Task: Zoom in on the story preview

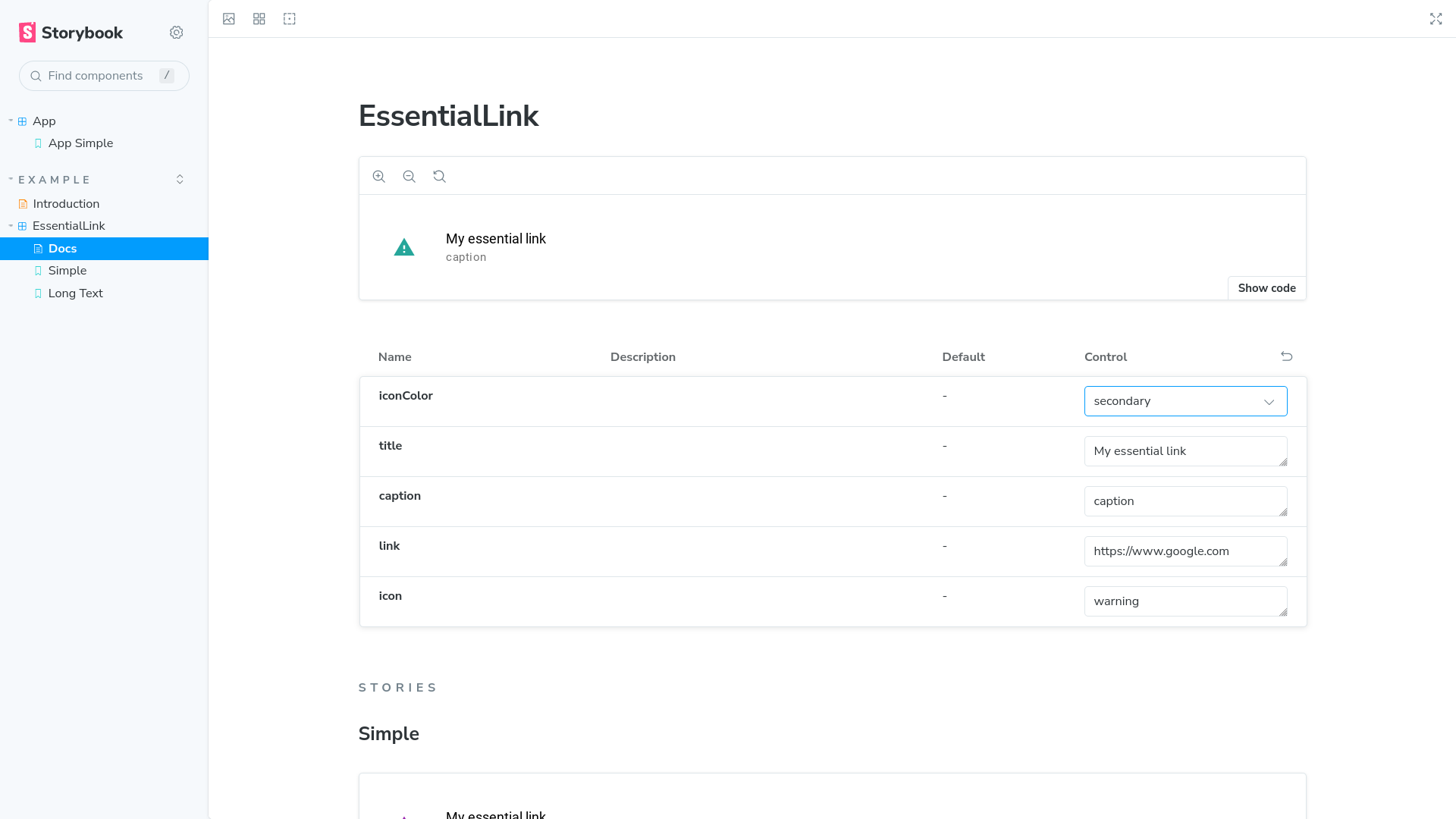Action: pos(379,176)
